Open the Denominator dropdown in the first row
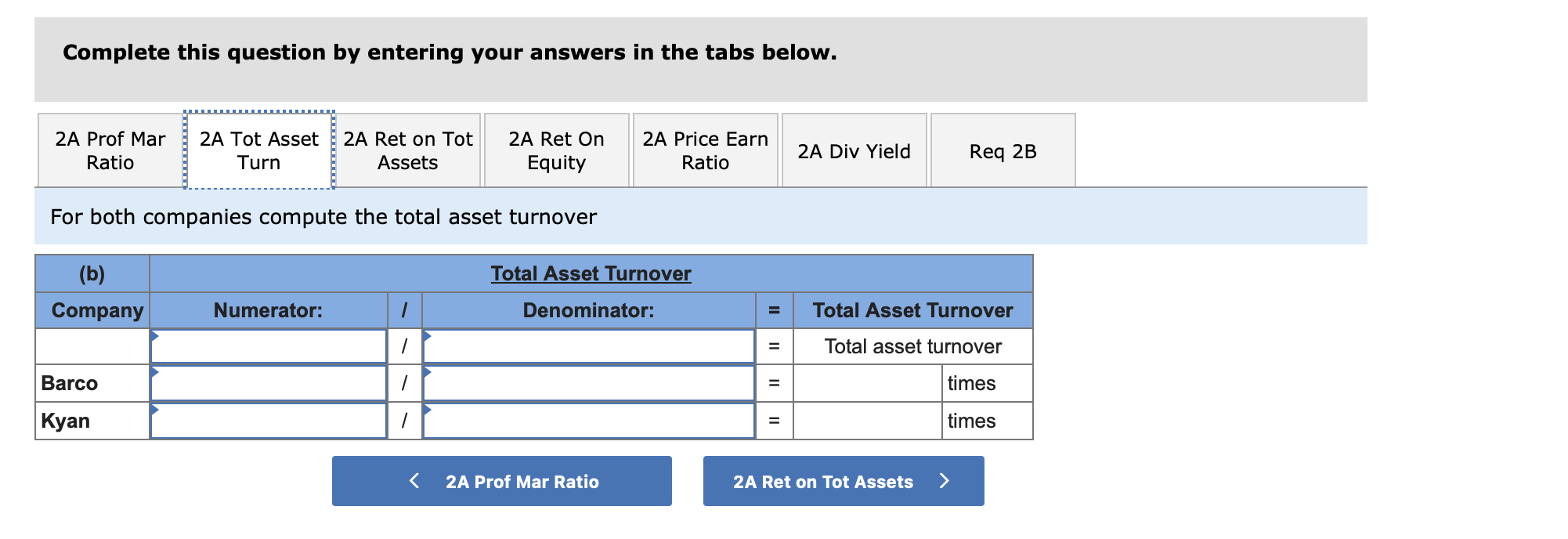1568x539 pixels. coord(428,337)
